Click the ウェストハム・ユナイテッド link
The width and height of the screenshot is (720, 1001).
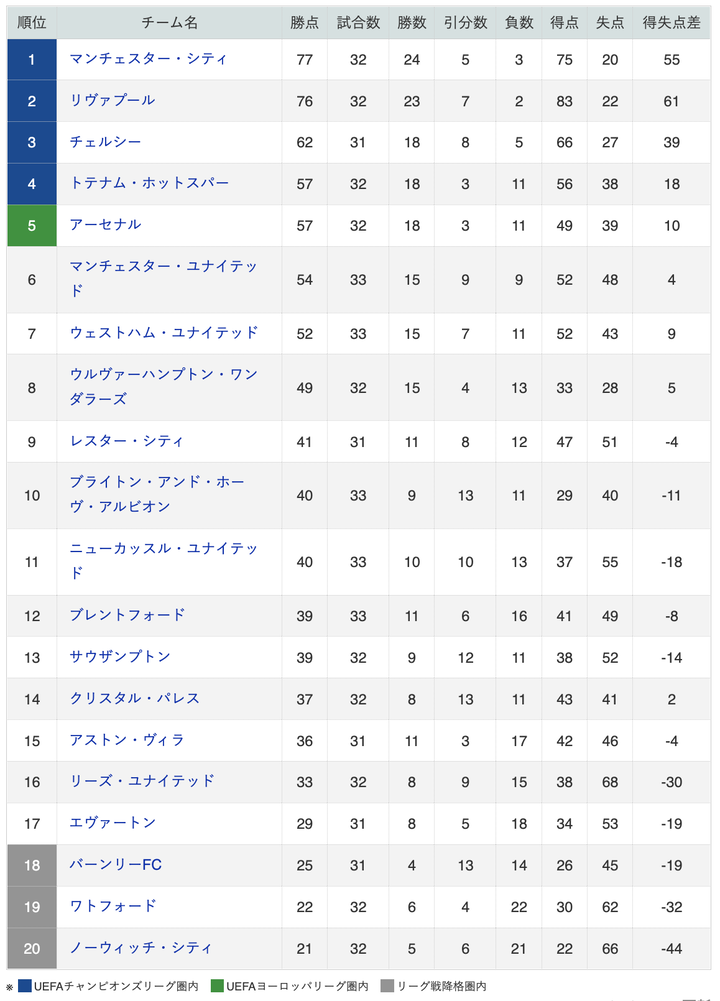click(x=163, y=332)
